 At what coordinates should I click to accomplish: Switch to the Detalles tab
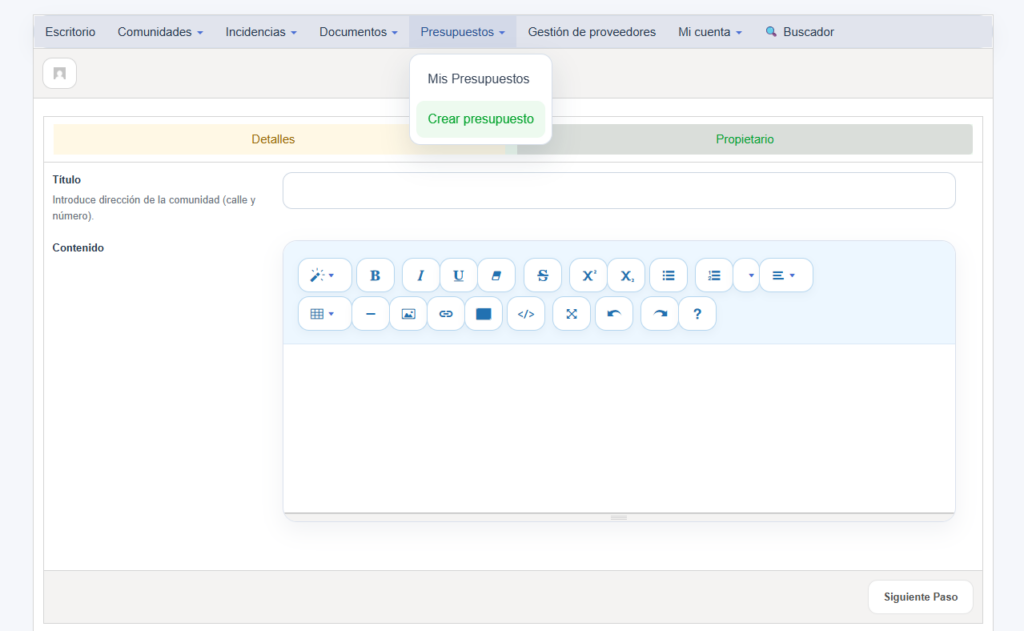click(273, 139)
